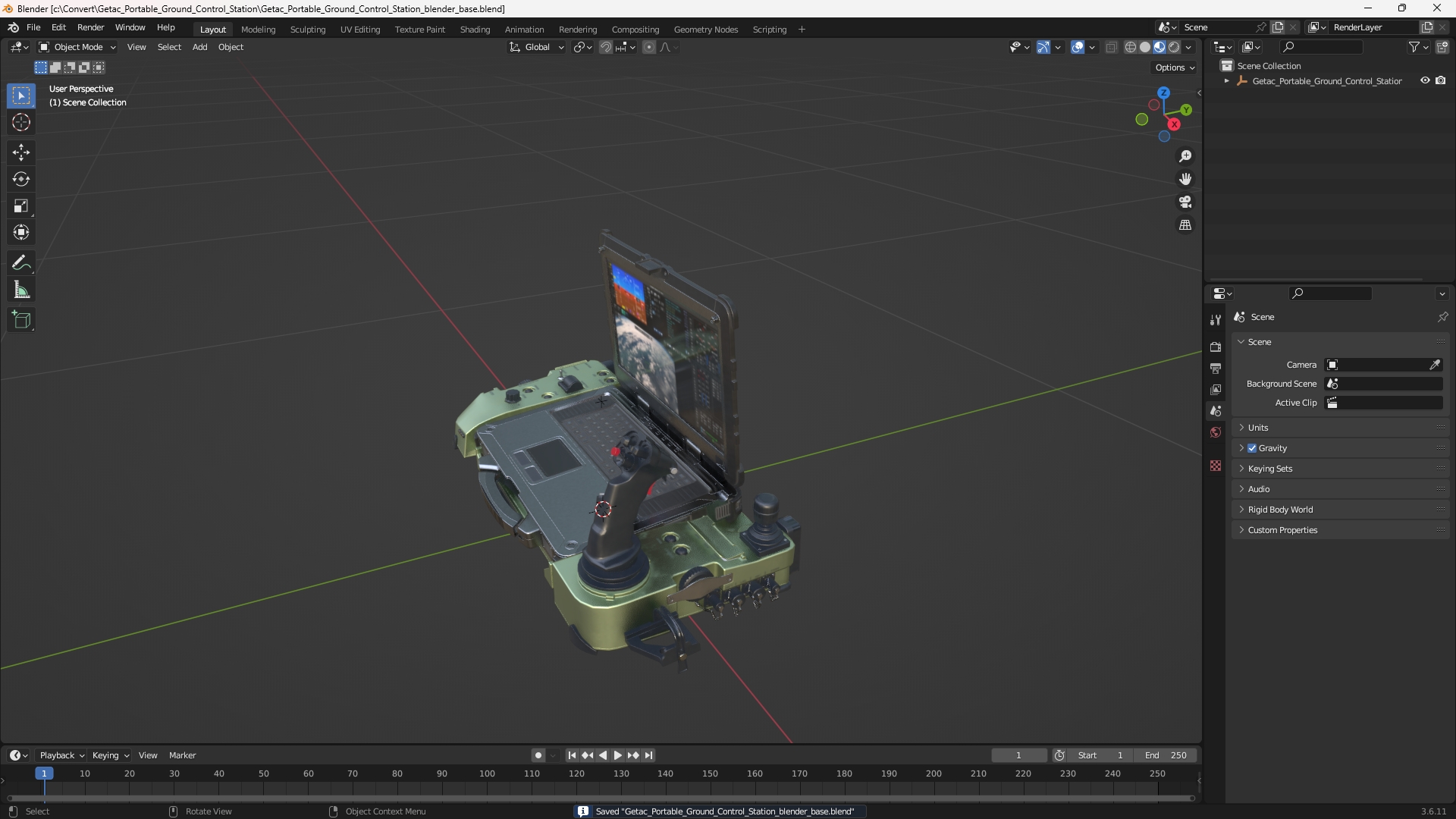Select the Cursor tool in toolbar
Image resolution: width=1456 pixels, height=819 pixels.
coord(21,122)
